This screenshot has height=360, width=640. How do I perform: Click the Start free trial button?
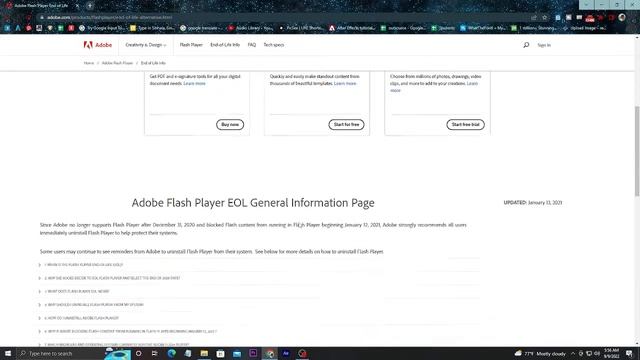coord(466,124)
